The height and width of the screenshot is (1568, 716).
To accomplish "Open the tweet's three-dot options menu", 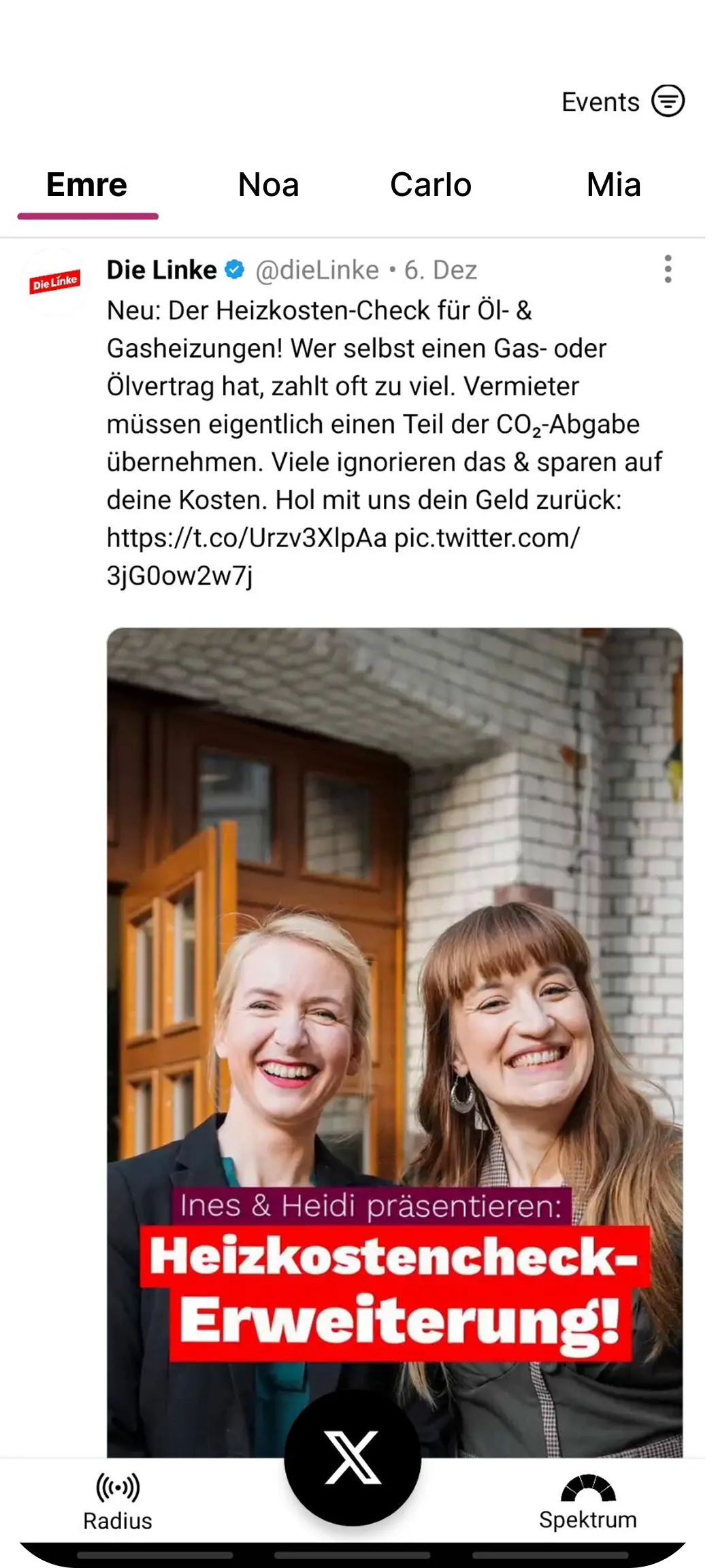I will [668, 269].
